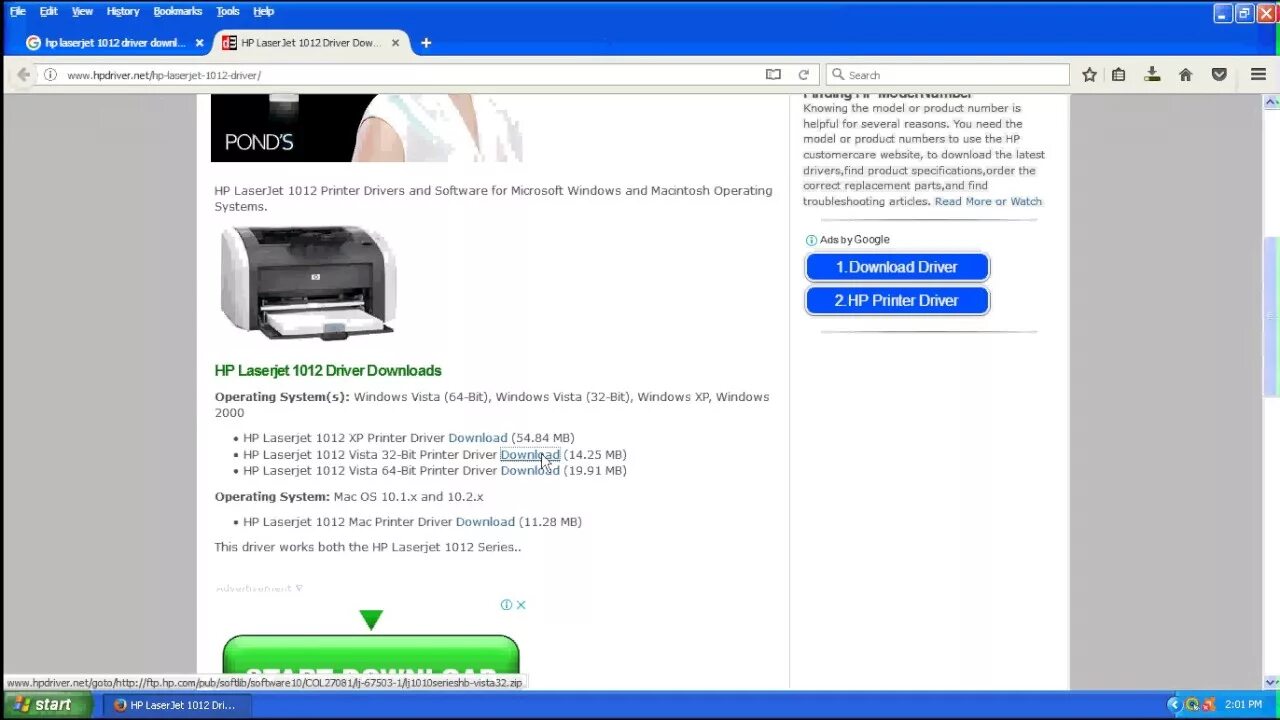Open the Bookmarks menu
1280x720 pixels.
[177, 11]
